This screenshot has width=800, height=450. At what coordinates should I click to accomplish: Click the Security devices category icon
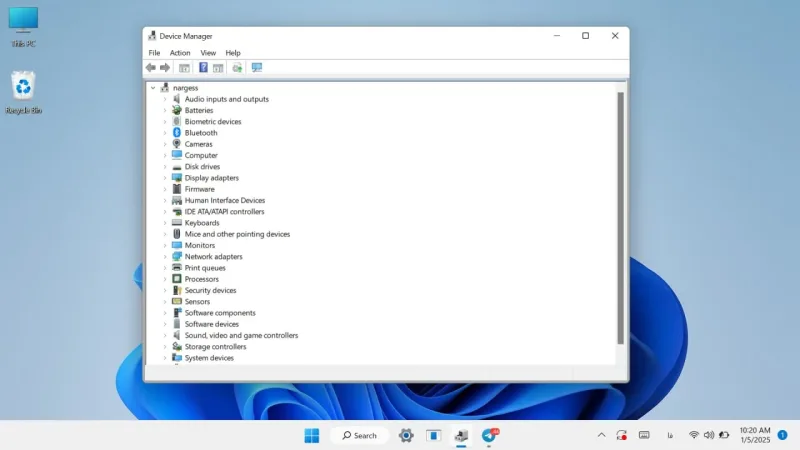click(177, 290)
